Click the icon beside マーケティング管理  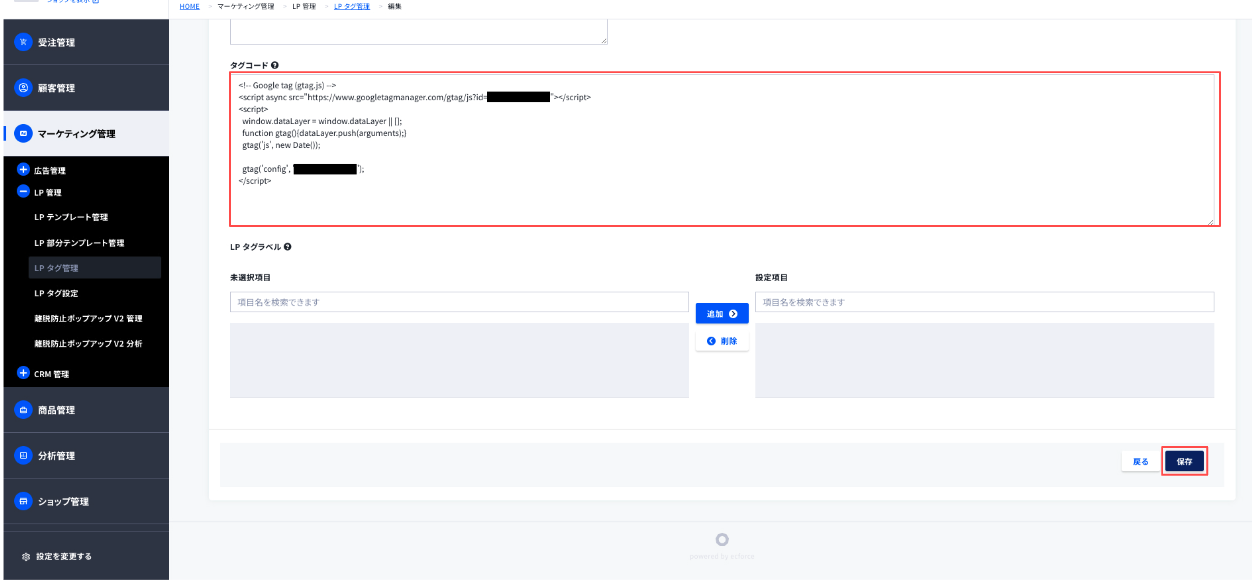[x=22, y=133]
